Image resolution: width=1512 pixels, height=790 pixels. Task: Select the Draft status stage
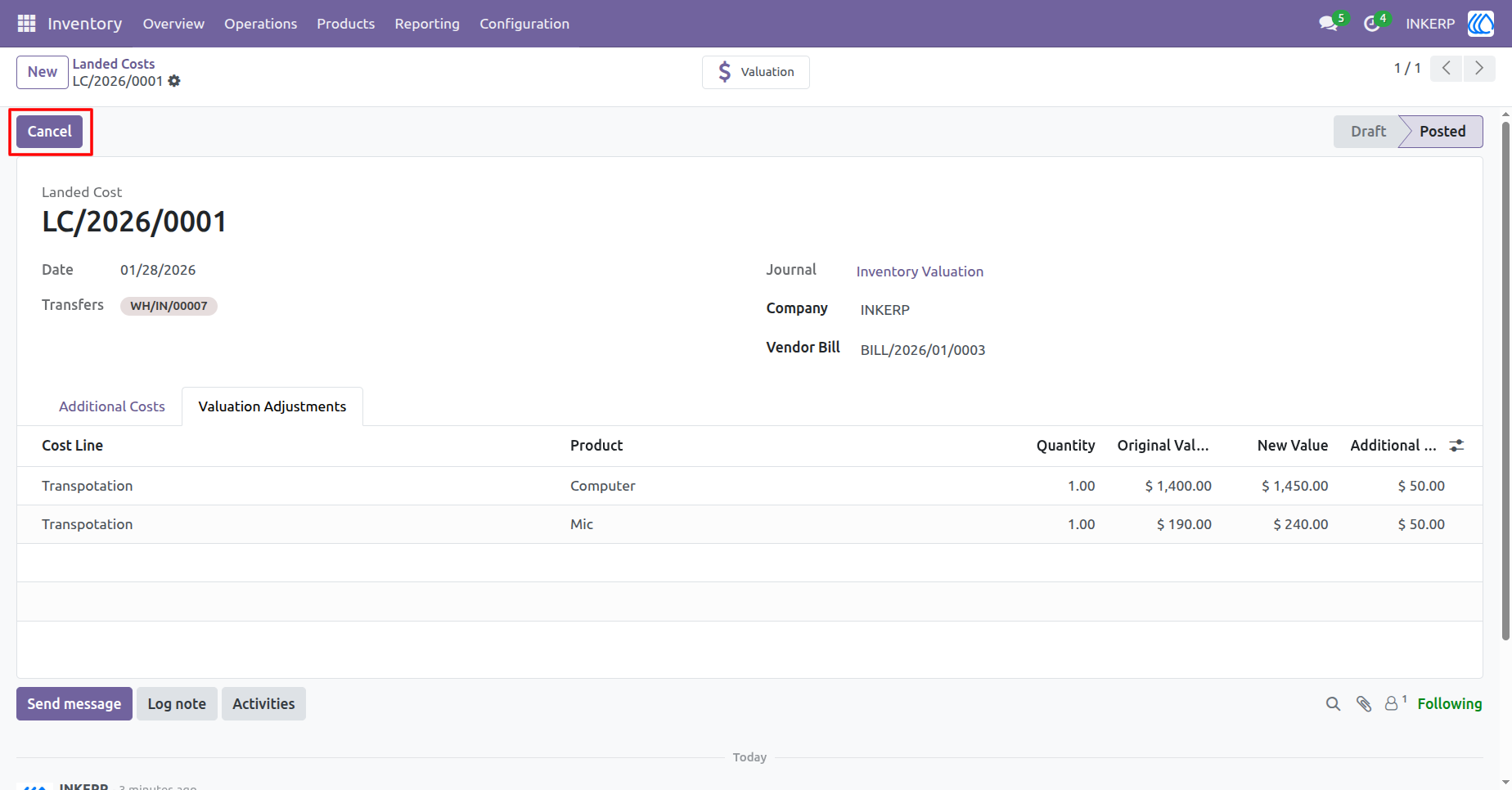[1368, 132]
